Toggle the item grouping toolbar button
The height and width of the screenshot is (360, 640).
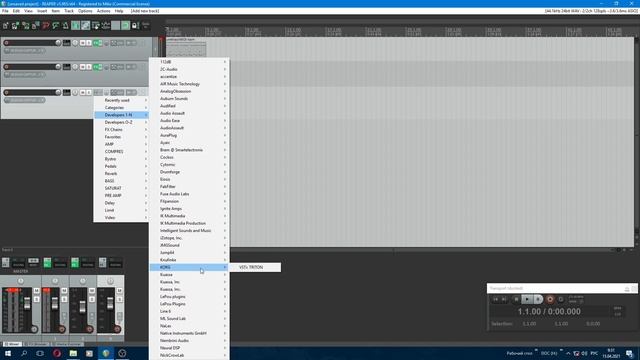(x=85, y=26)
